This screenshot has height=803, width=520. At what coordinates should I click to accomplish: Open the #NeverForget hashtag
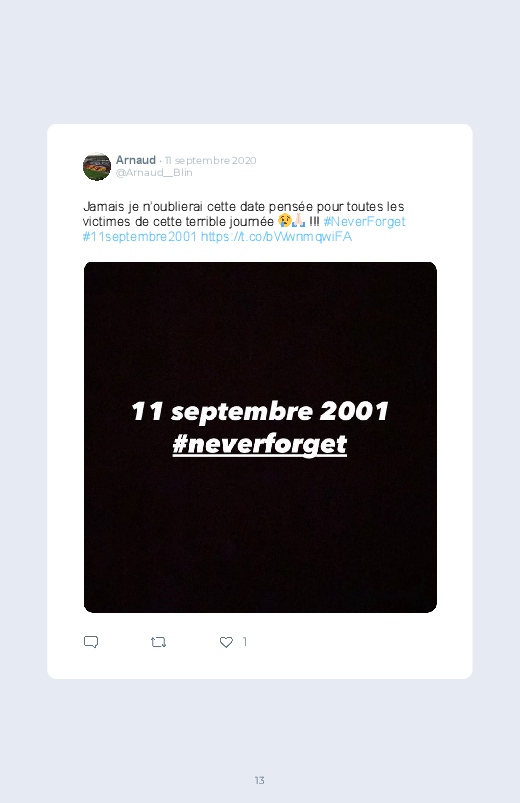pos(364,221)
